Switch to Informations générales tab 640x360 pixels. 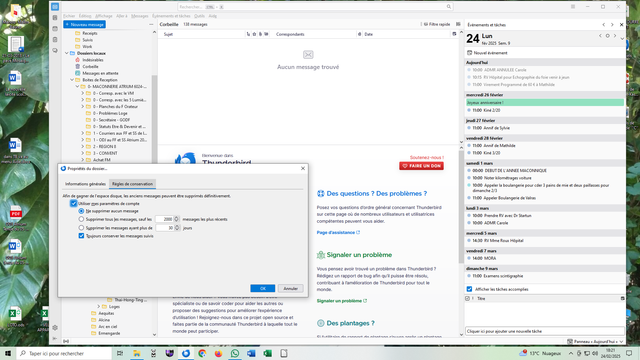click(x=85, y=184)
